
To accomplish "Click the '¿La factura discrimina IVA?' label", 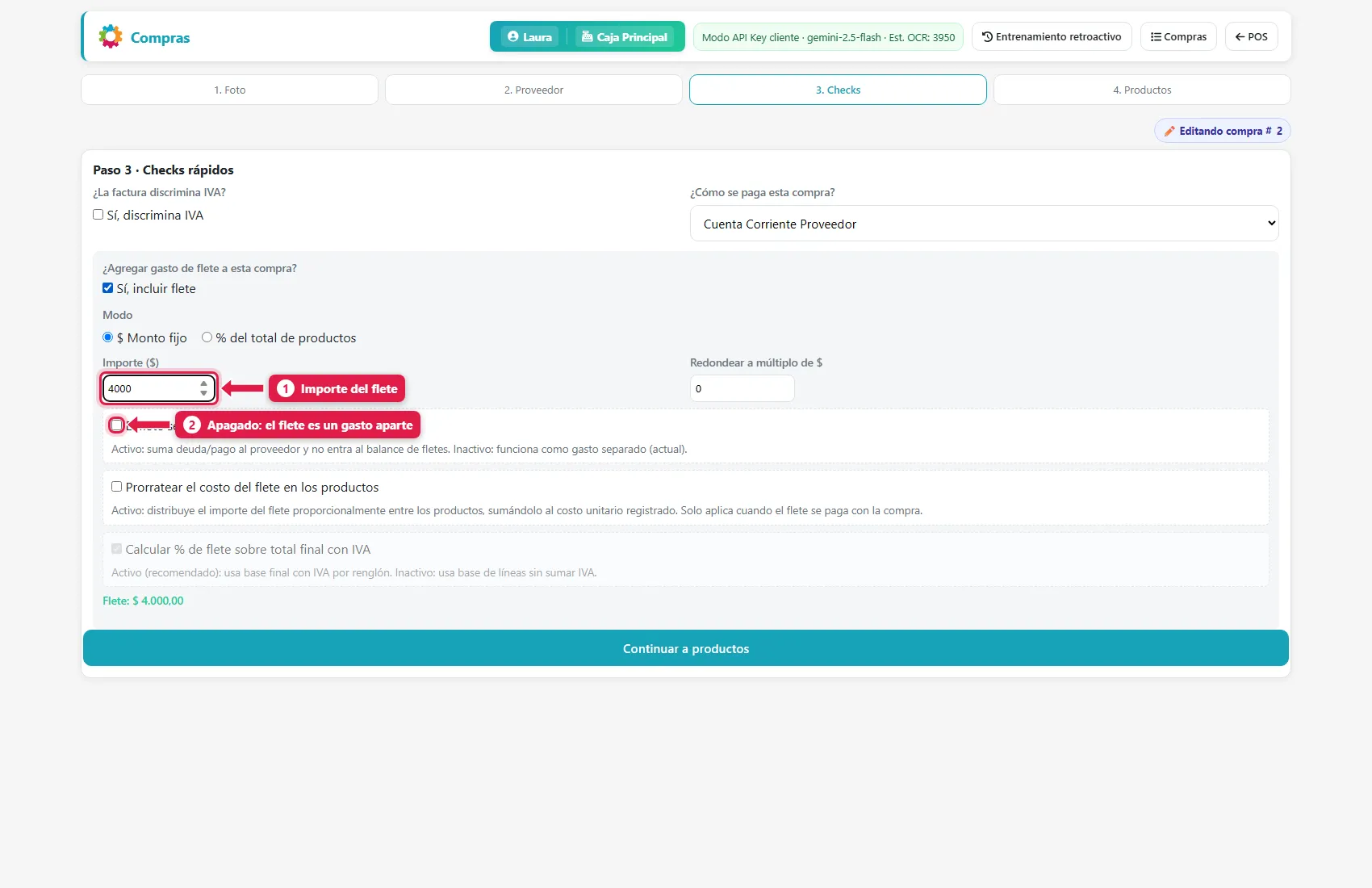I will (x=159, y=192).
